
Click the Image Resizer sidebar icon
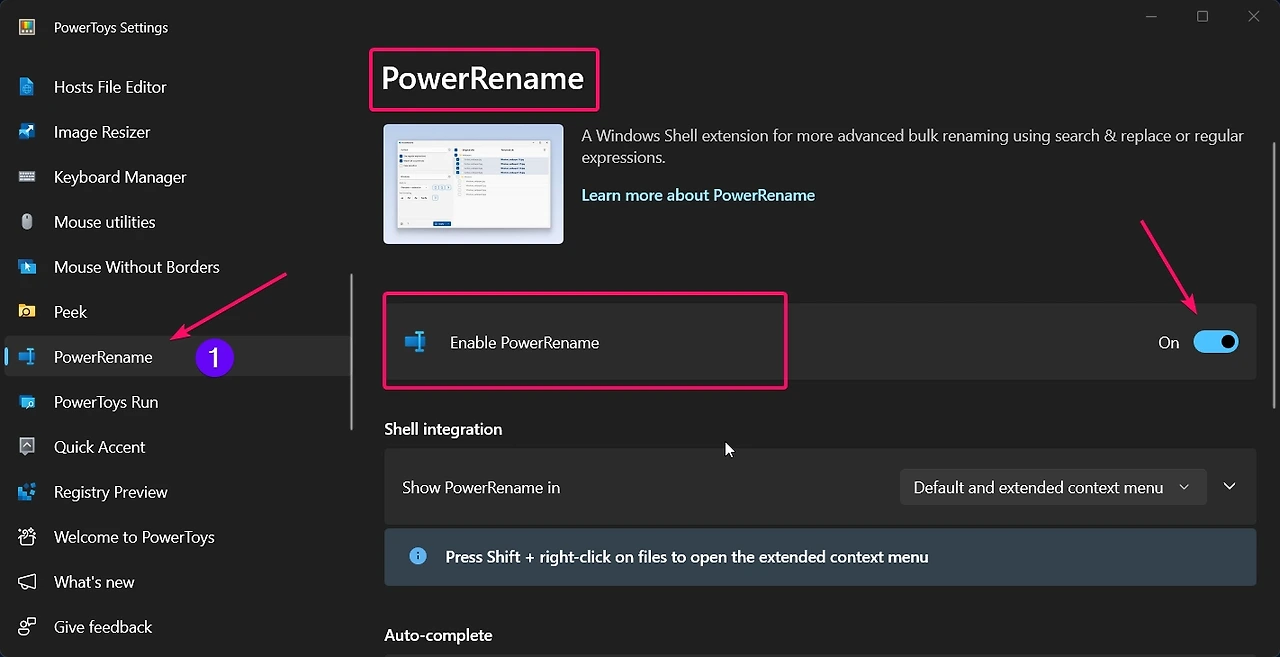coord(27,132)
